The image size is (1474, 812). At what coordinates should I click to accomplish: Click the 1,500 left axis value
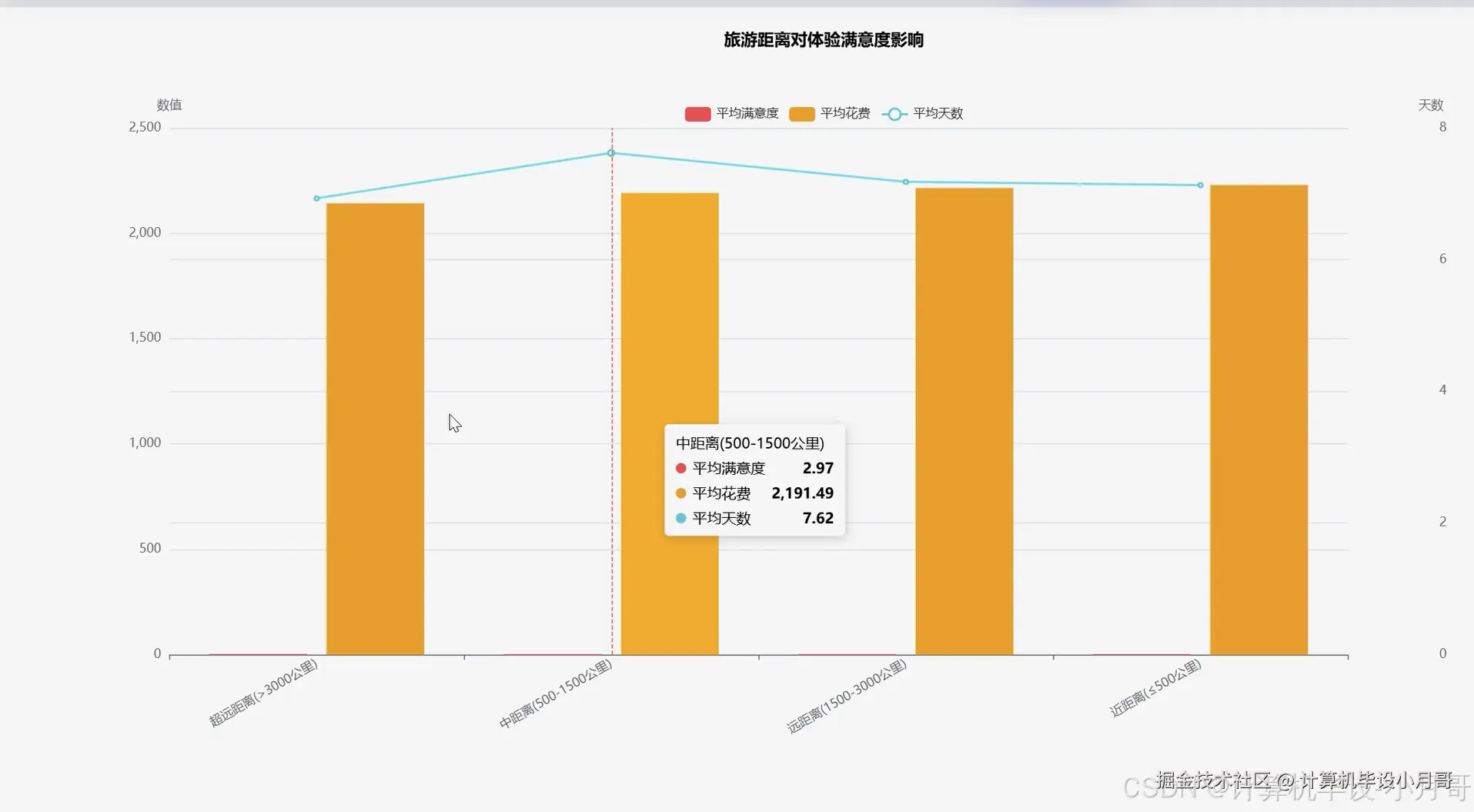coord(145,337)
